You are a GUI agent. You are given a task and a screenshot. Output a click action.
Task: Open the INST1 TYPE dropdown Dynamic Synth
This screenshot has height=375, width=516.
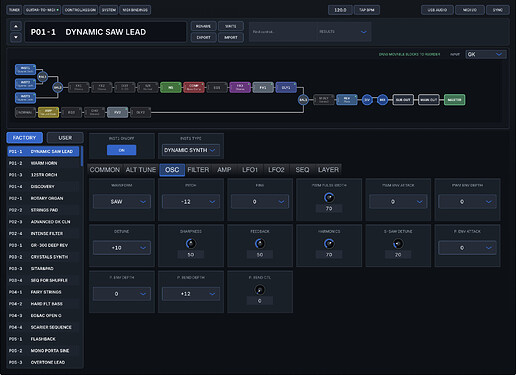point(191,150)
